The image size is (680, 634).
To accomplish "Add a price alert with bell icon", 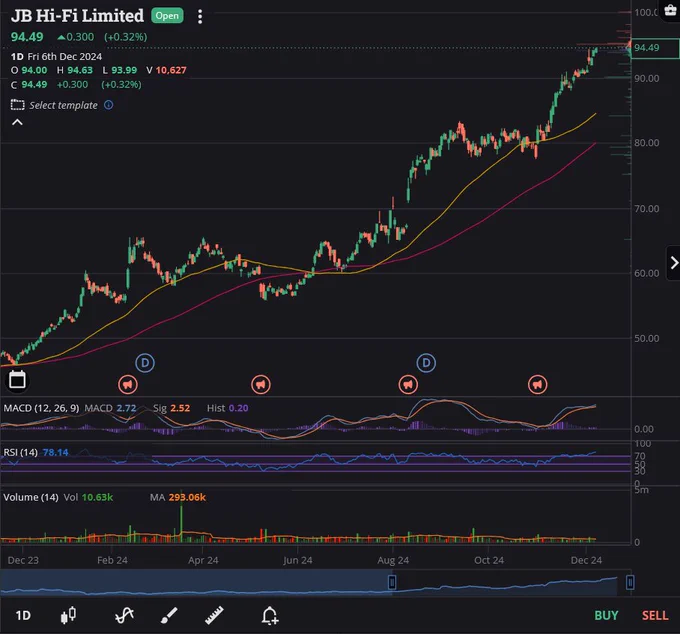I will (x=269, y=615).
